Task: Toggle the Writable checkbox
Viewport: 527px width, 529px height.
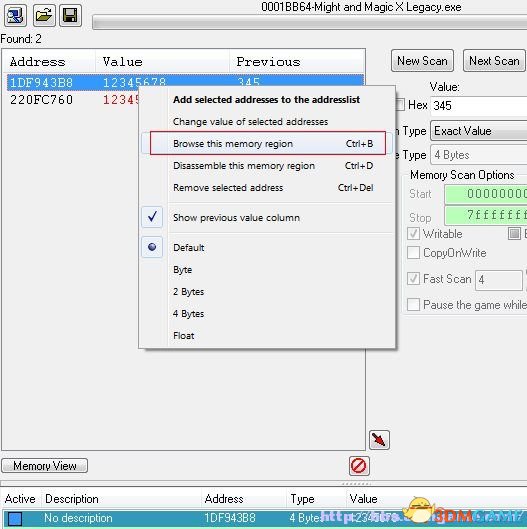Action: pos(414,233)
